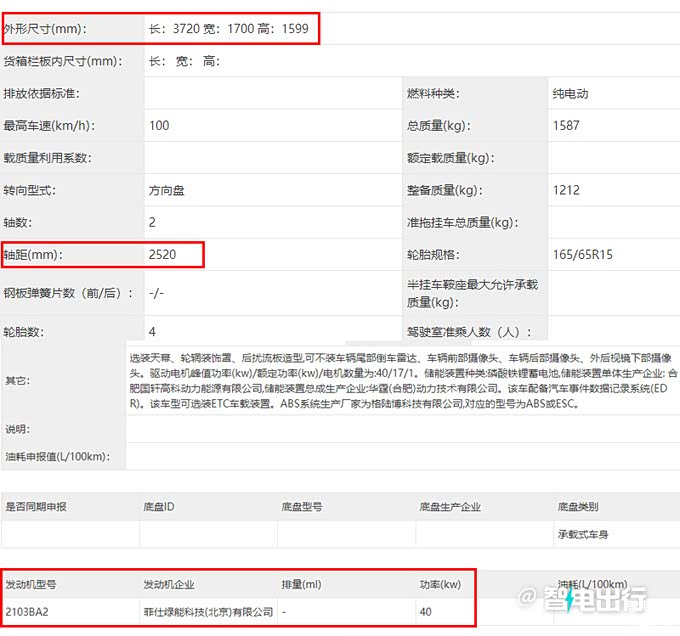Click the 长：3720 宽：1700 高：1599 dimensions value
680x636 pixels.
(x=228, y=29)
